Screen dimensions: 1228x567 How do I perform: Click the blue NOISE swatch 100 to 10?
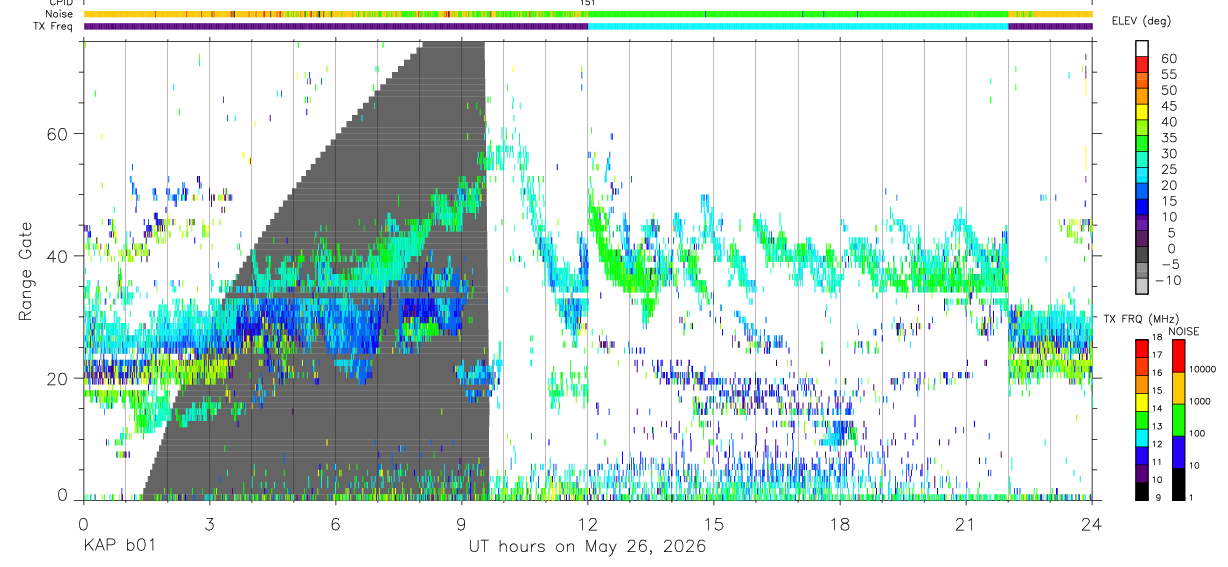point(1178,452)
